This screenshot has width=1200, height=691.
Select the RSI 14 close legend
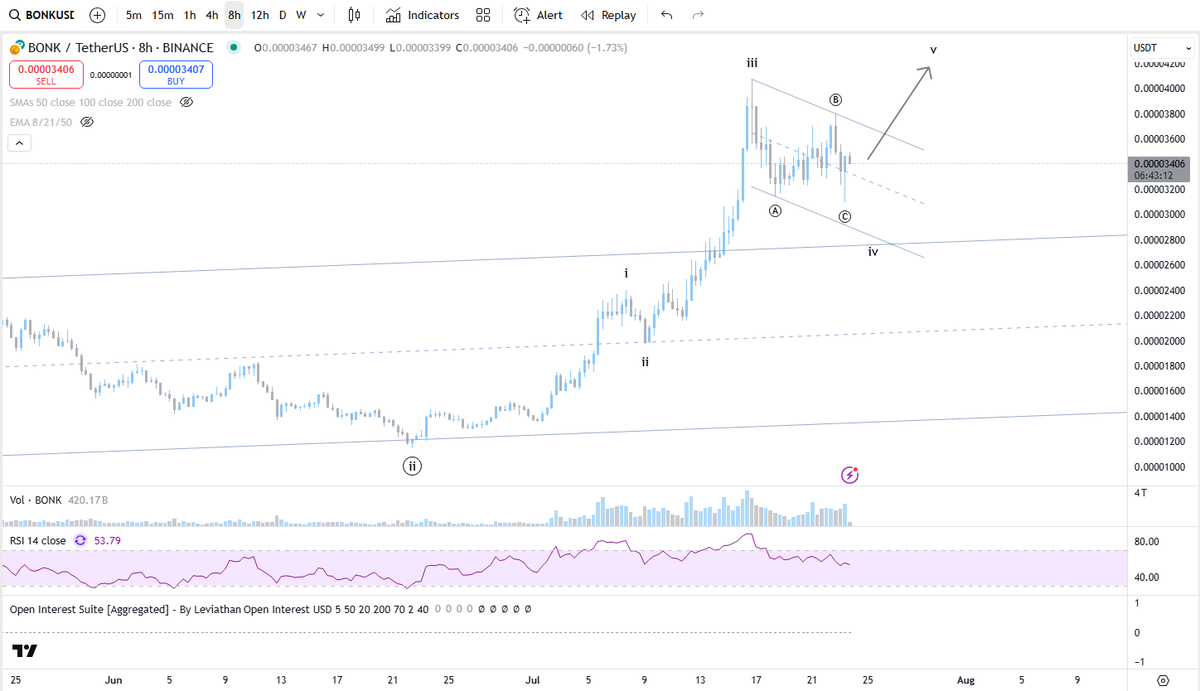(x=38, y=540)
